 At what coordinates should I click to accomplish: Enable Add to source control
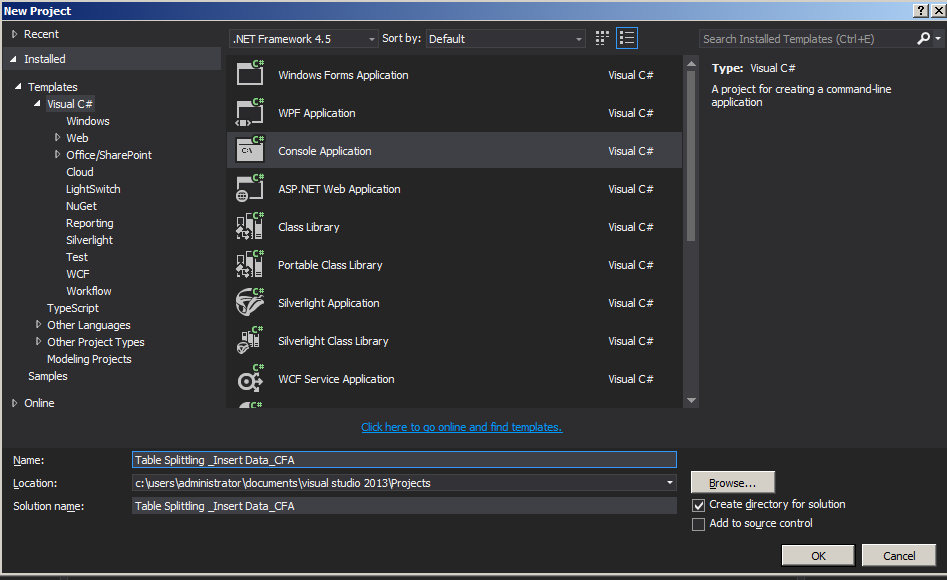[698, 524]
